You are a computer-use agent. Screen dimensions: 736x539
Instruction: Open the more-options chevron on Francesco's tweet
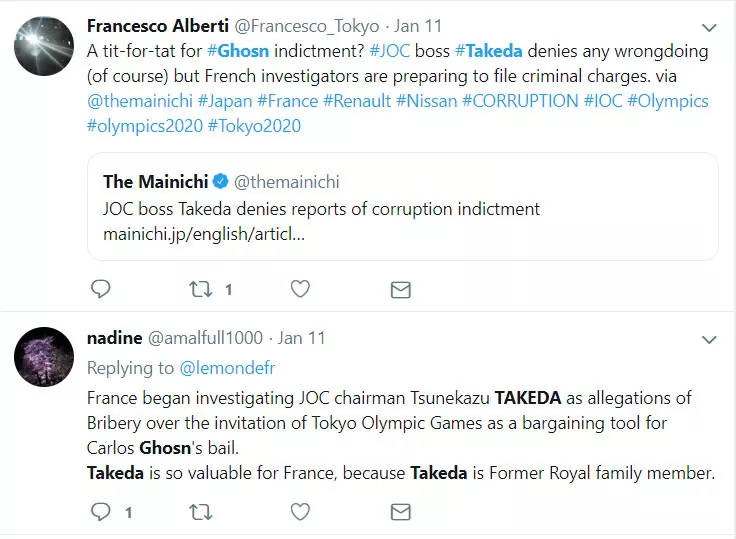click(709, 27)
